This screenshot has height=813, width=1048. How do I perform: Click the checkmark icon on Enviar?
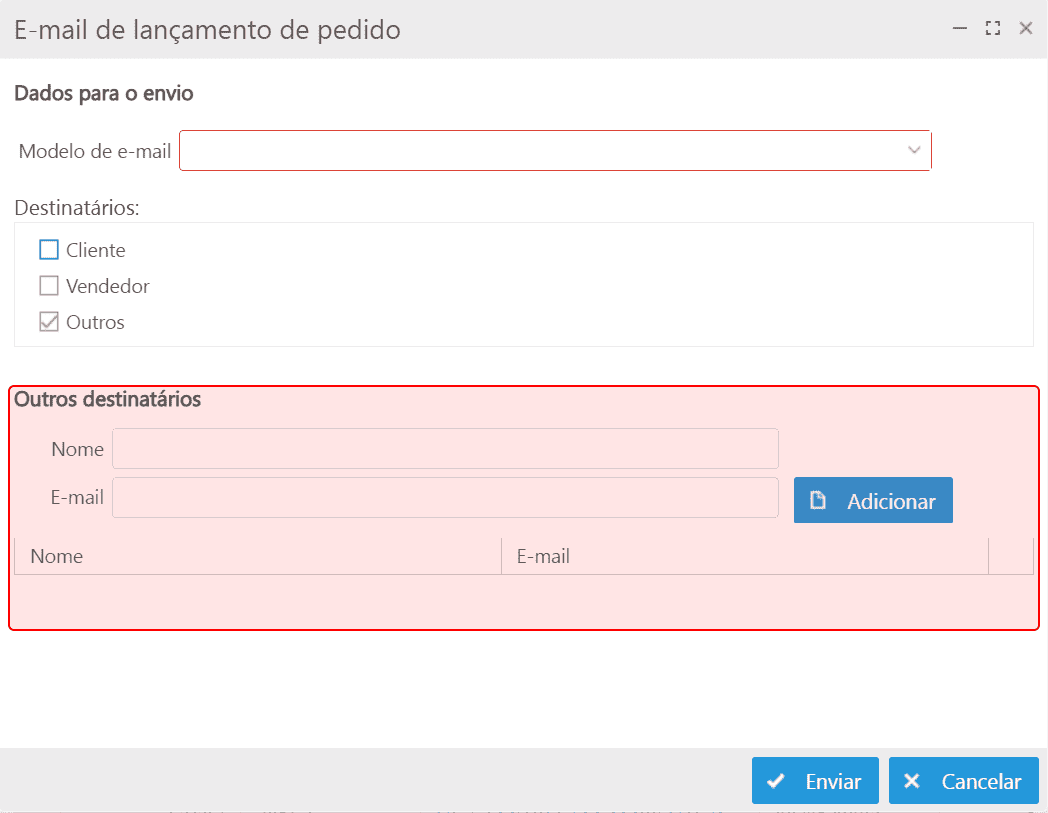(775, 781)
